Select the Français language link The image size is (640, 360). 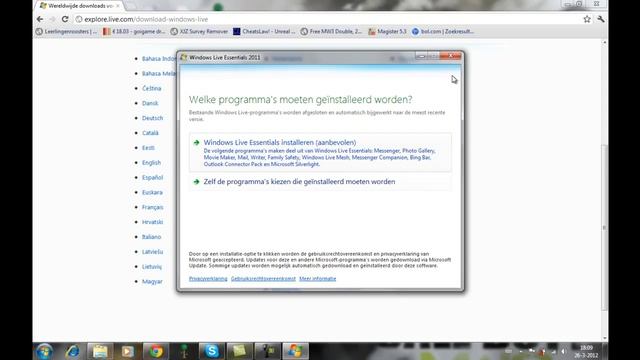tap(153, 207)
